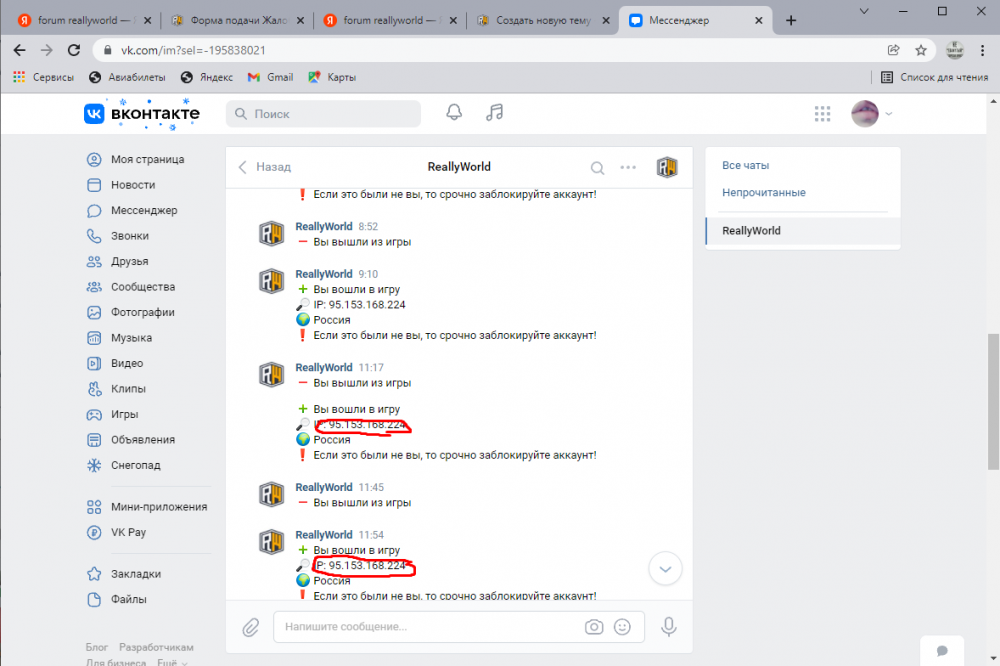Click the camera icon in message box

click(594, 627)
